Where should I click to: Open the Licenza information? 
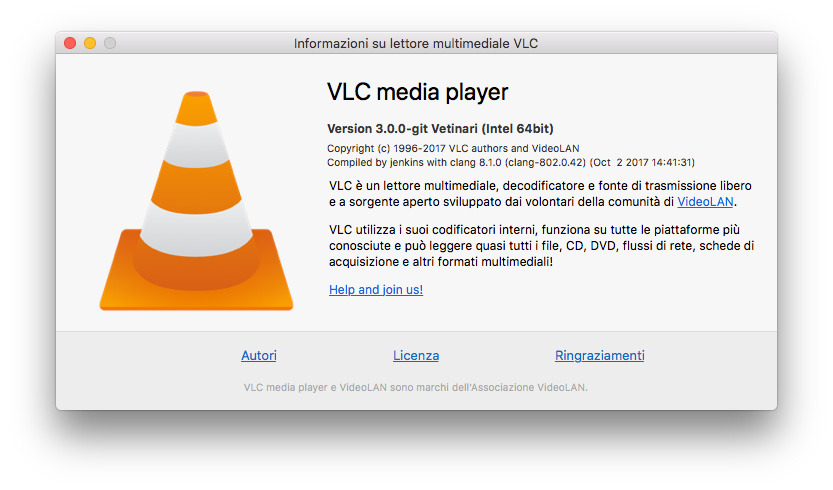(x=416, y=356)
